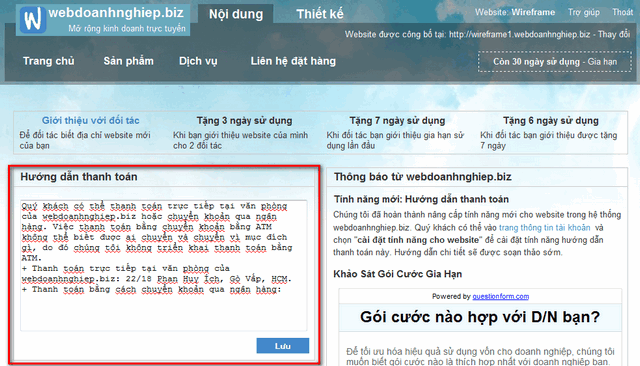The height and width of the screenshot is (366, 640).
Task: Click the Gia hạn renewal box
Action: [x=555, y=62]
